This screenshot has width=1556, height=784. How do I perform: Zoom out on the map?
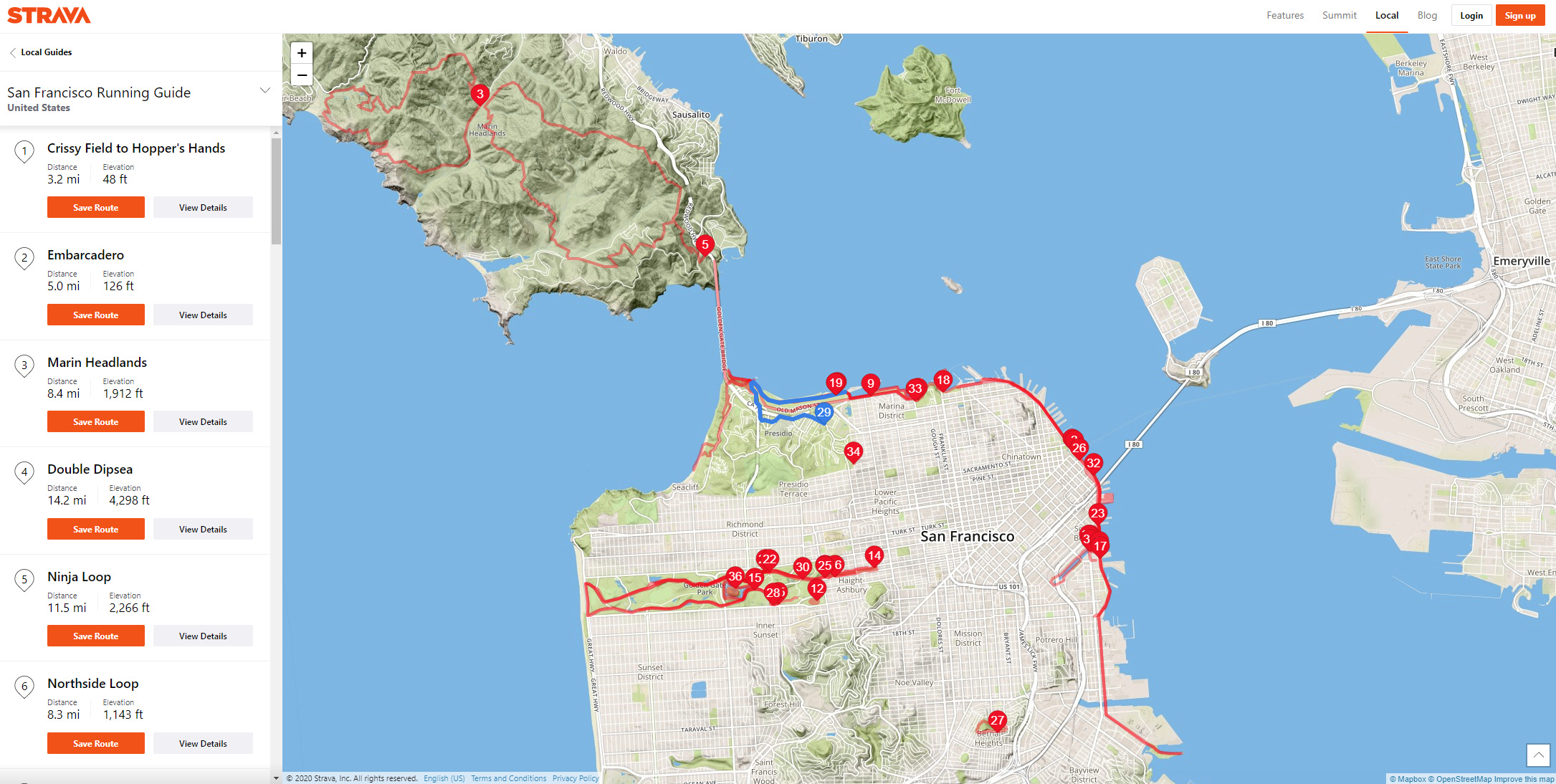[302, 75]
